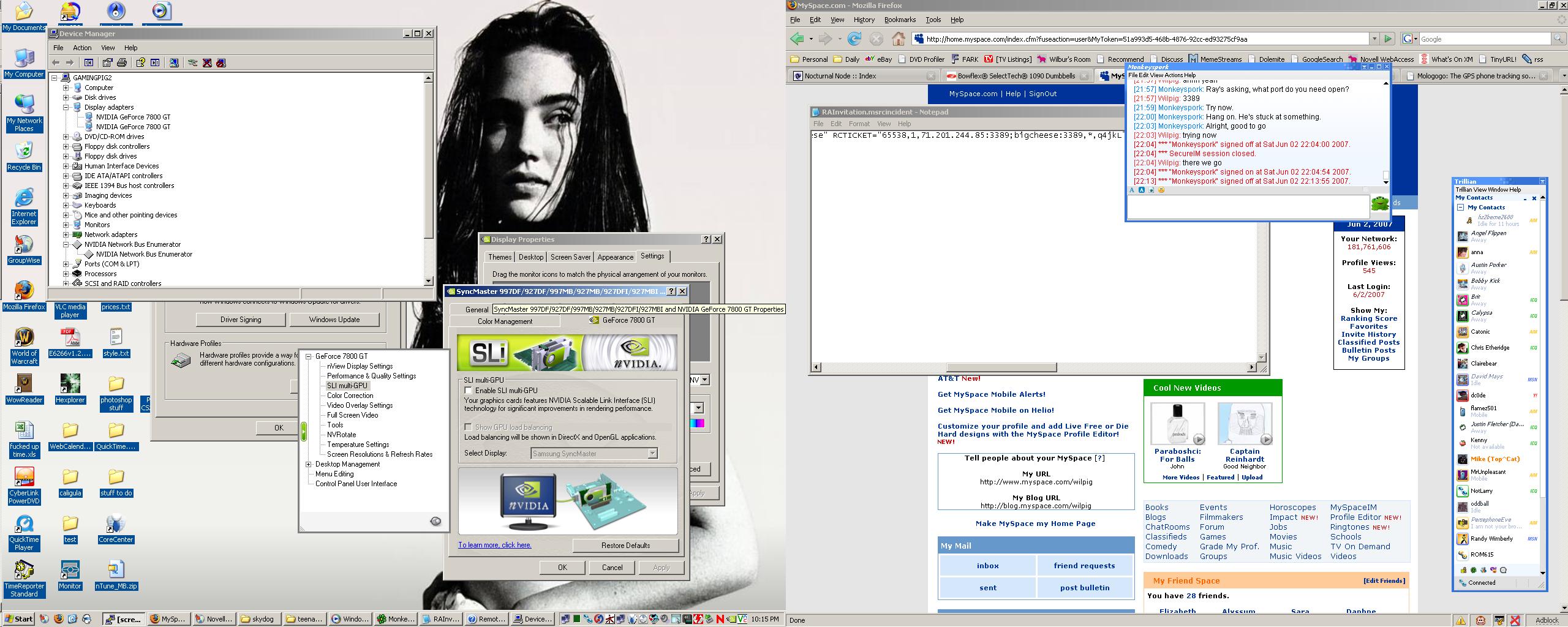Click Adblock indicator in Firefox status bar

(x=1547, y=620)
